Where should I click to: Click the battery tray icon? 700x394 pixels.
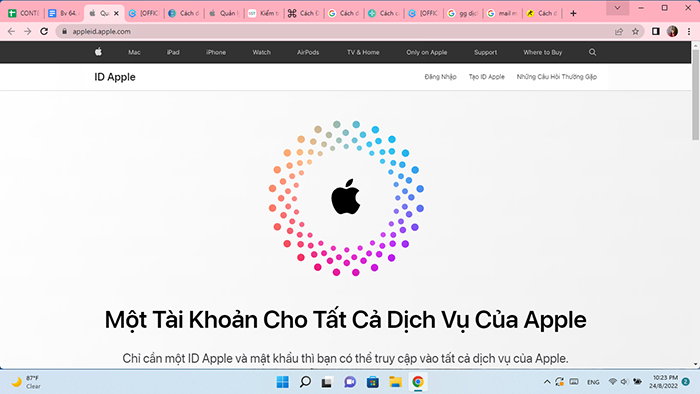(x=638, y=382)
